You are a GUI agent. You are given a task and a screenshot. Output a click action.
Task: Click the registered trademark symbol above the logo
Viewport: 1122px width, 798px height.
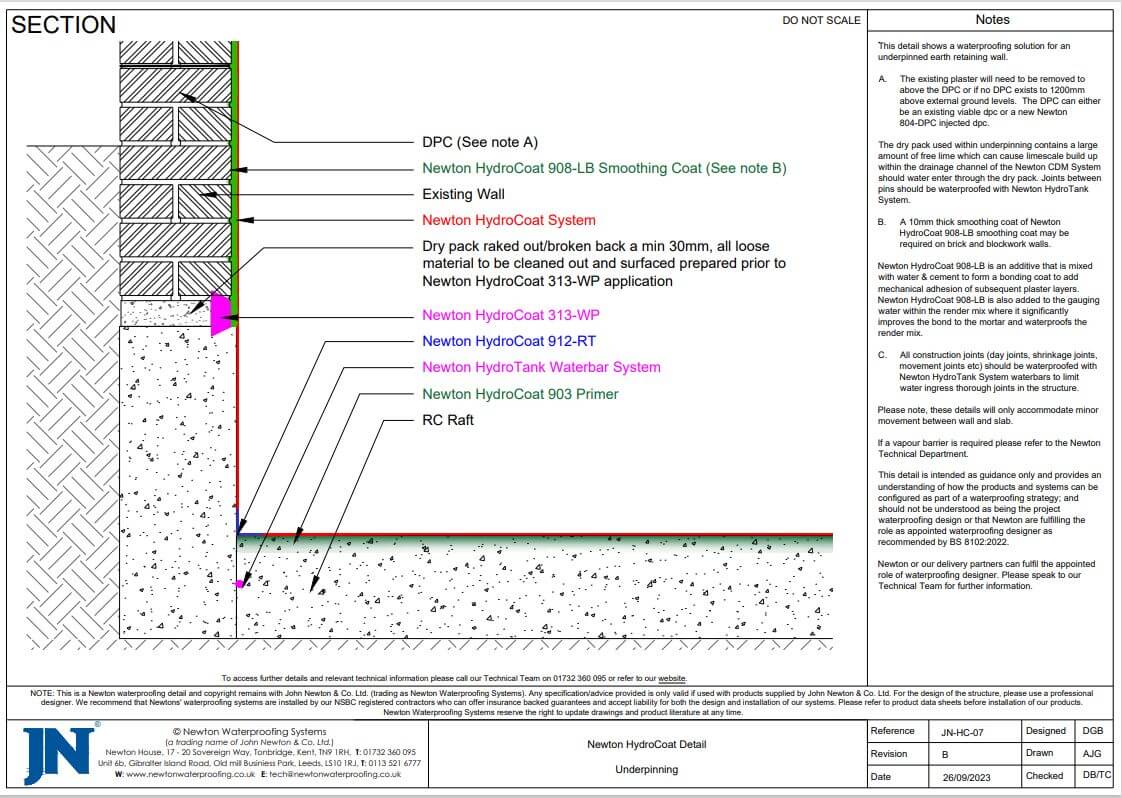[x=96, y=723]
